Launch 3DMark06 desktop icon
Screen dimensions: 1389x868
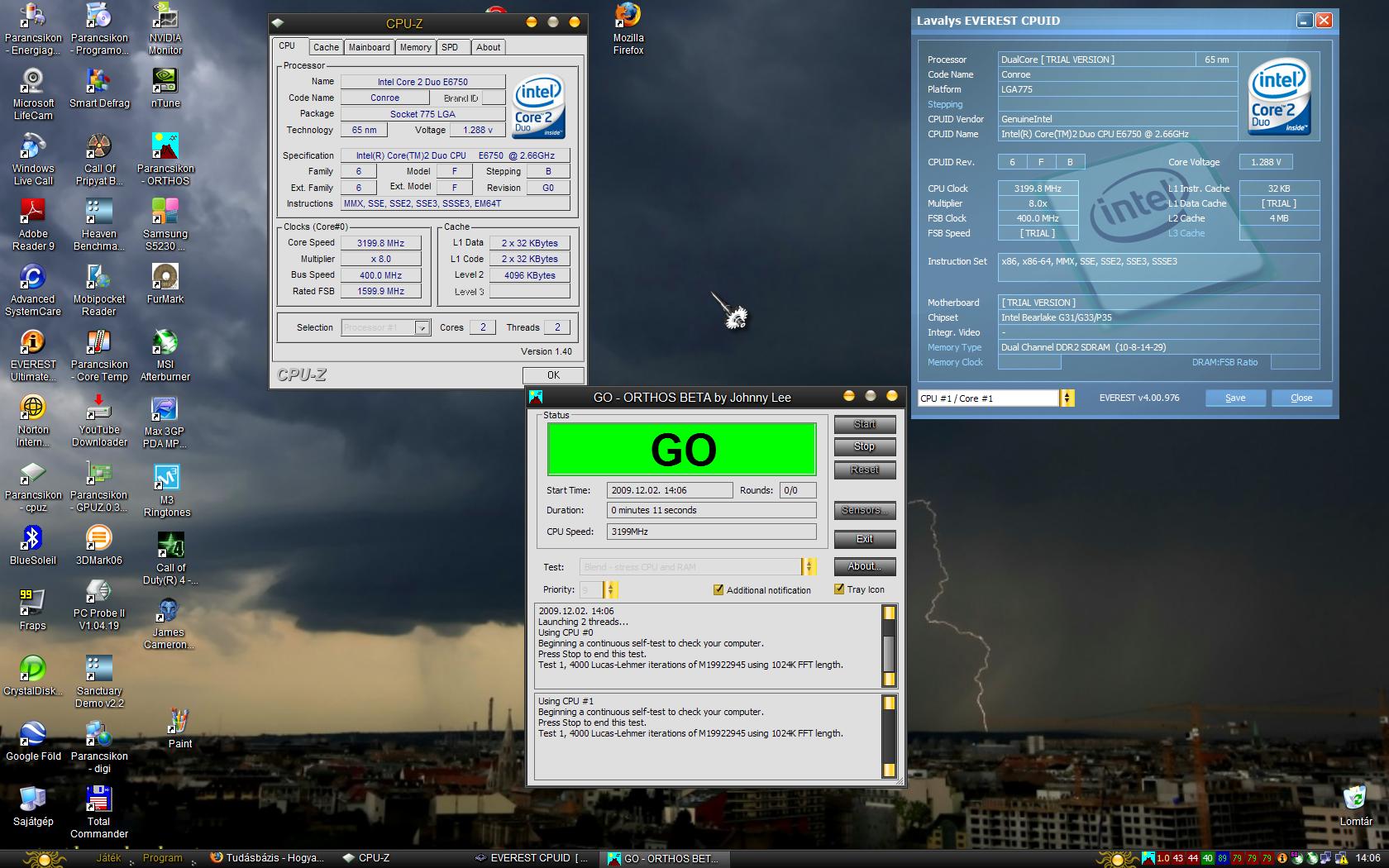[x=99, y=545]
